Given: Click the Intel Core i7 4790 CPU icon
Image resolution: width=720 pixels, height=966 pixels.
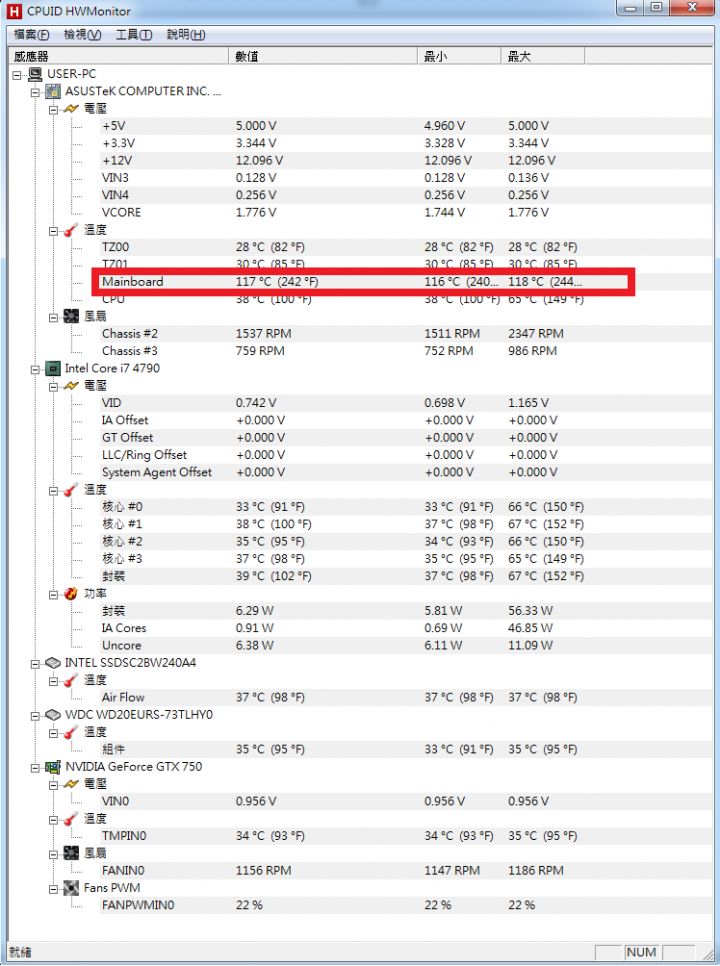Looking at the screenshot, I should [x=53, y=368].
